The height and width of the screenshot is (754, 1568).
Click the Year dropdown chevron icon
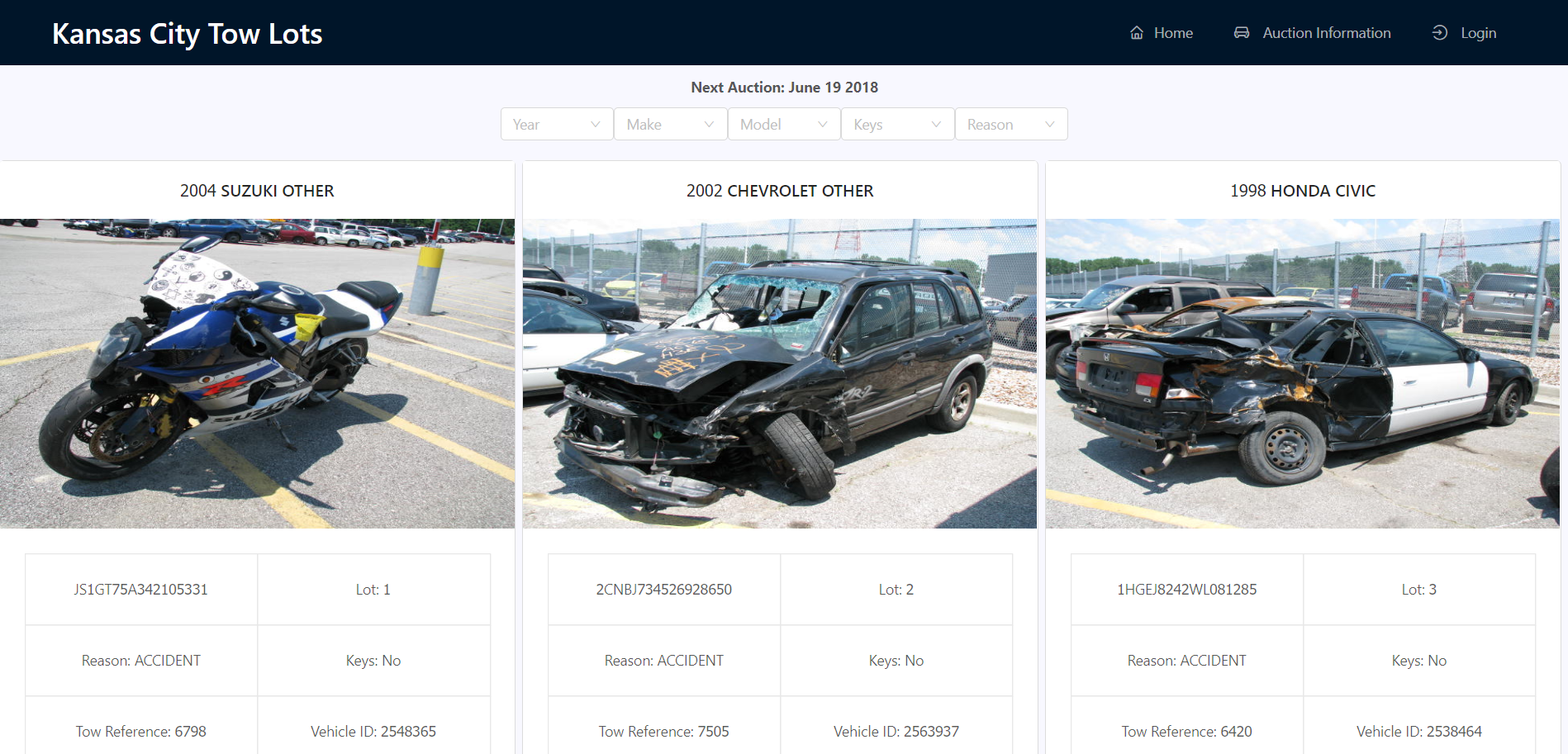click(x=595, y=124)
